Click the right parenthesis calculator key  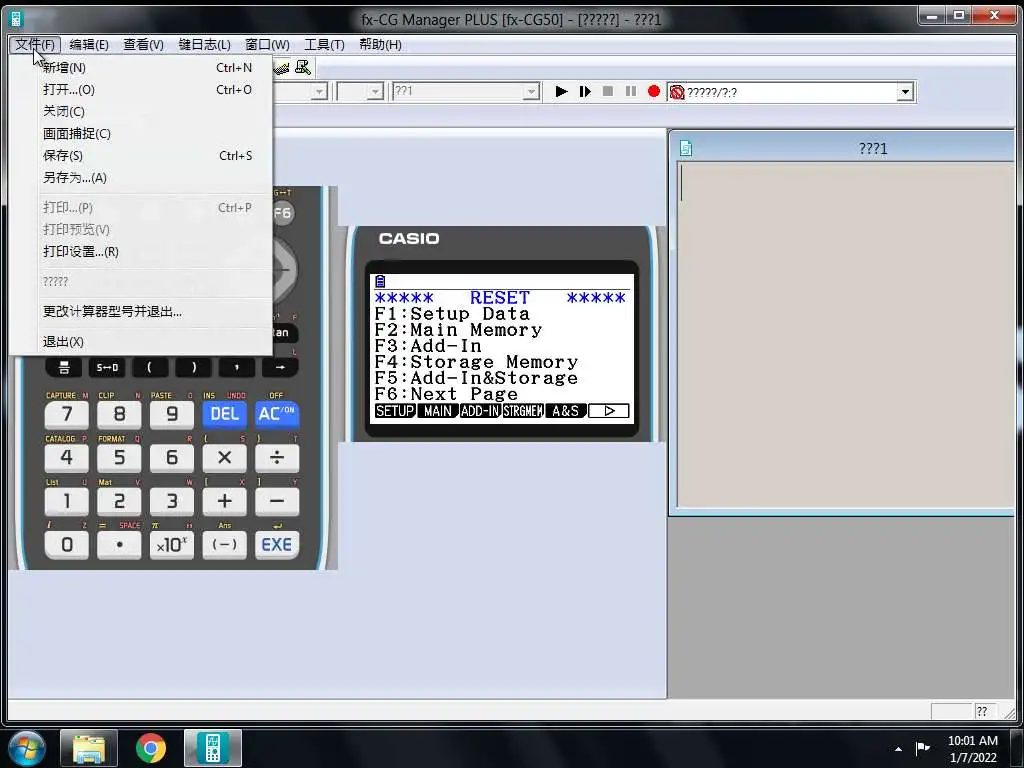point(193,368)
